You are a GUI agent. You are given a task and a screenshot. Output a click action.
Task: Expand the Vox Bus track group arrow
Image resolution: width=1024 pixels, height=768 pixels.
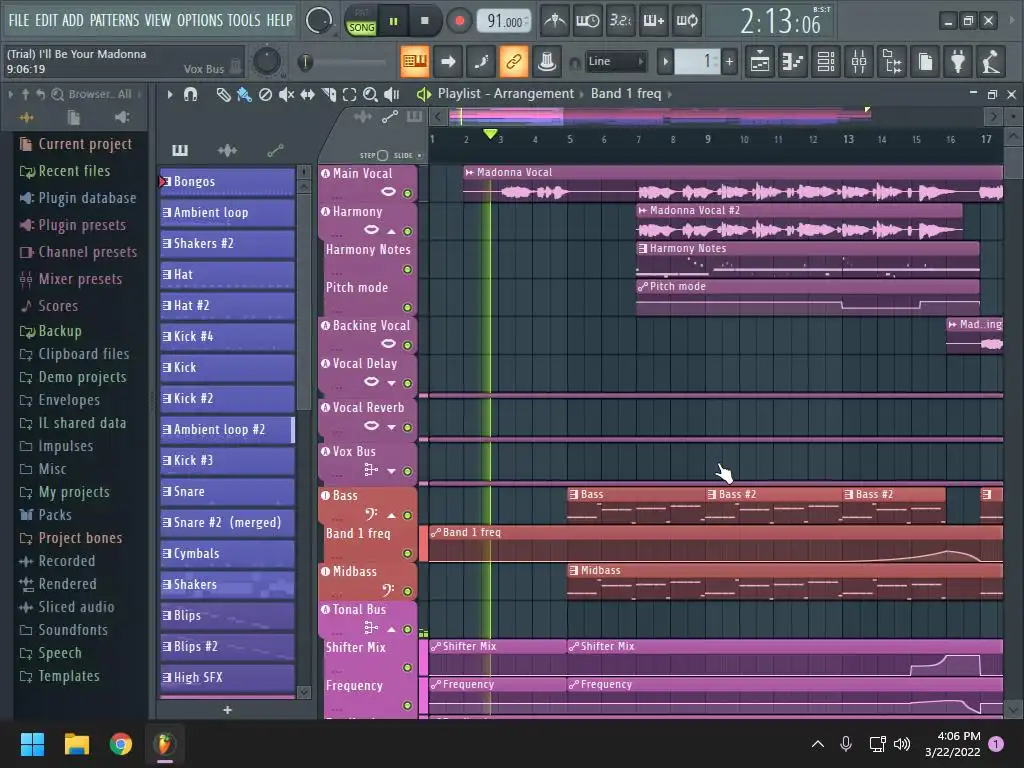pyautogui.click(x=391, y=472)
